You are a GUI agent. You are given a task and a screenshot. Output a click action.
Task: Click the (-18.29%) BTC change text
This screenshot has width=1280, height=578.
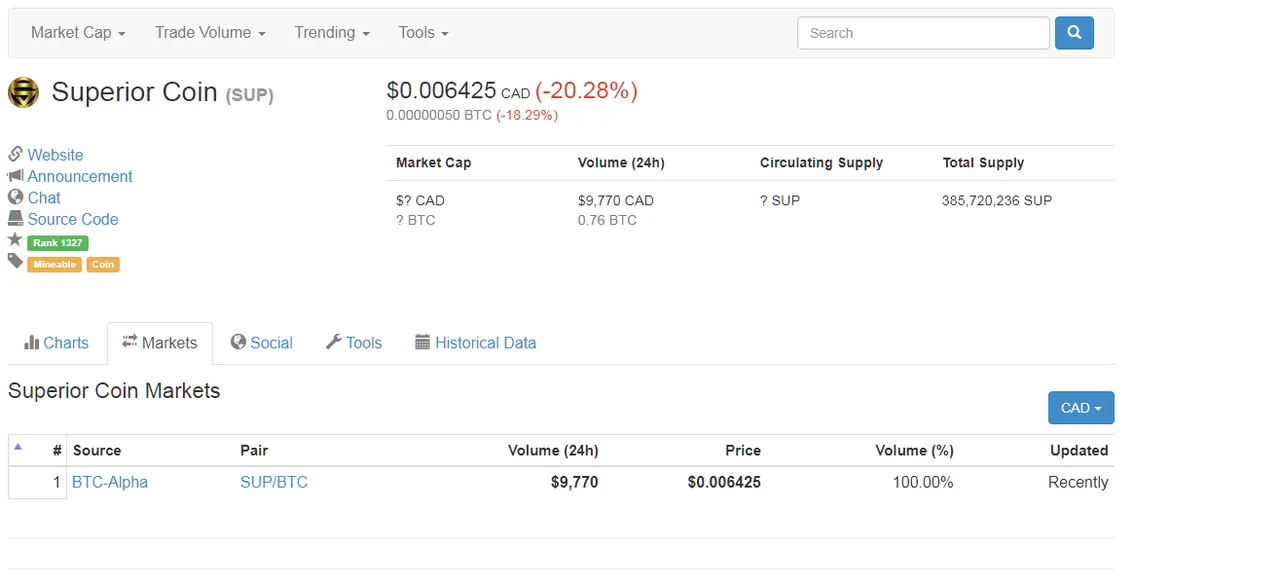pyautogui.click(x=527, y=115)
